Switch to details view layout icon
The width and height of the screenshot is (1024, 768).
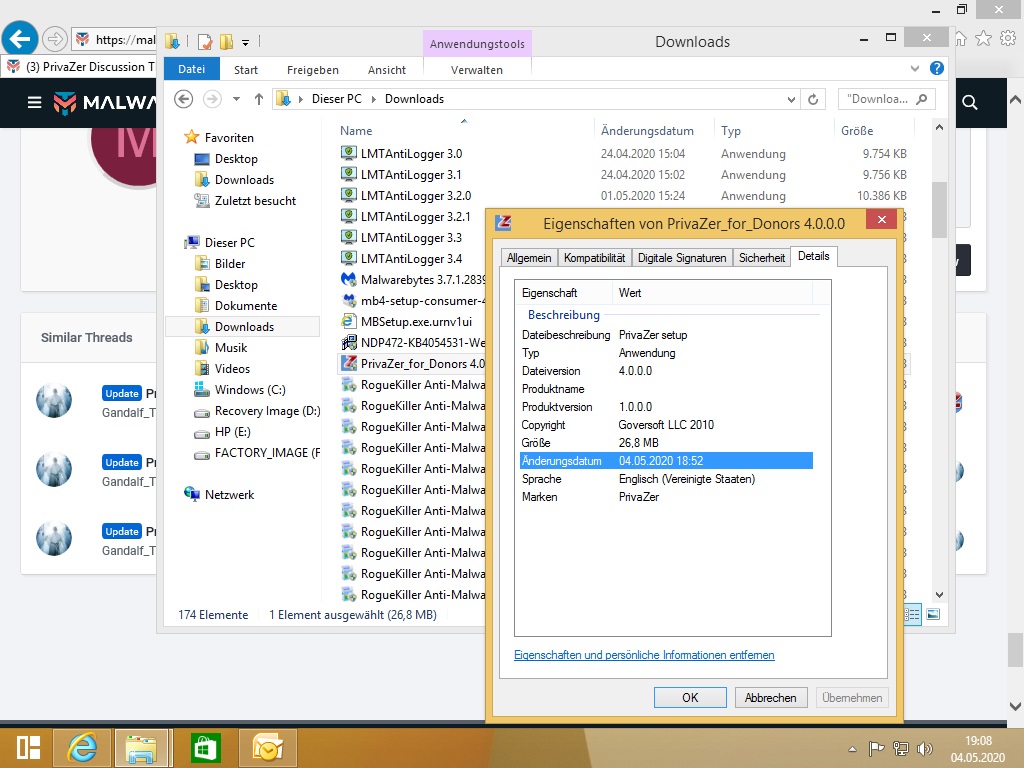click(x=912, y=615)
